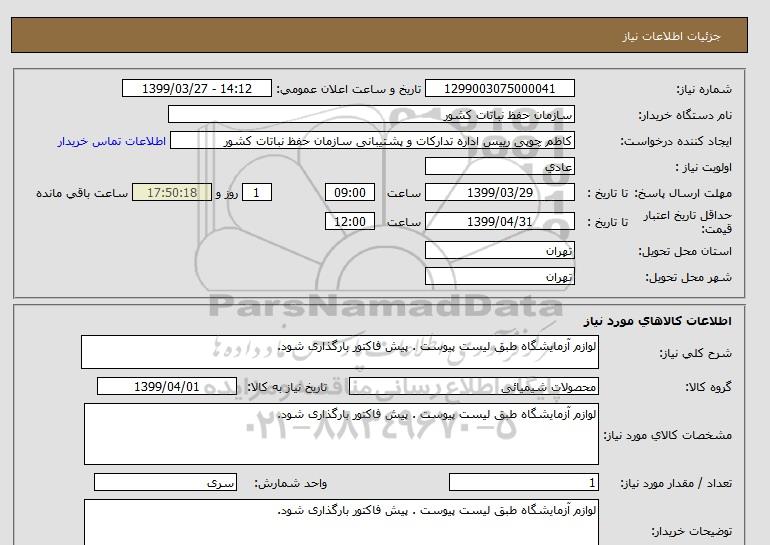Click the quantity field showing 1
Screen dimensions: 770x545
523,483
